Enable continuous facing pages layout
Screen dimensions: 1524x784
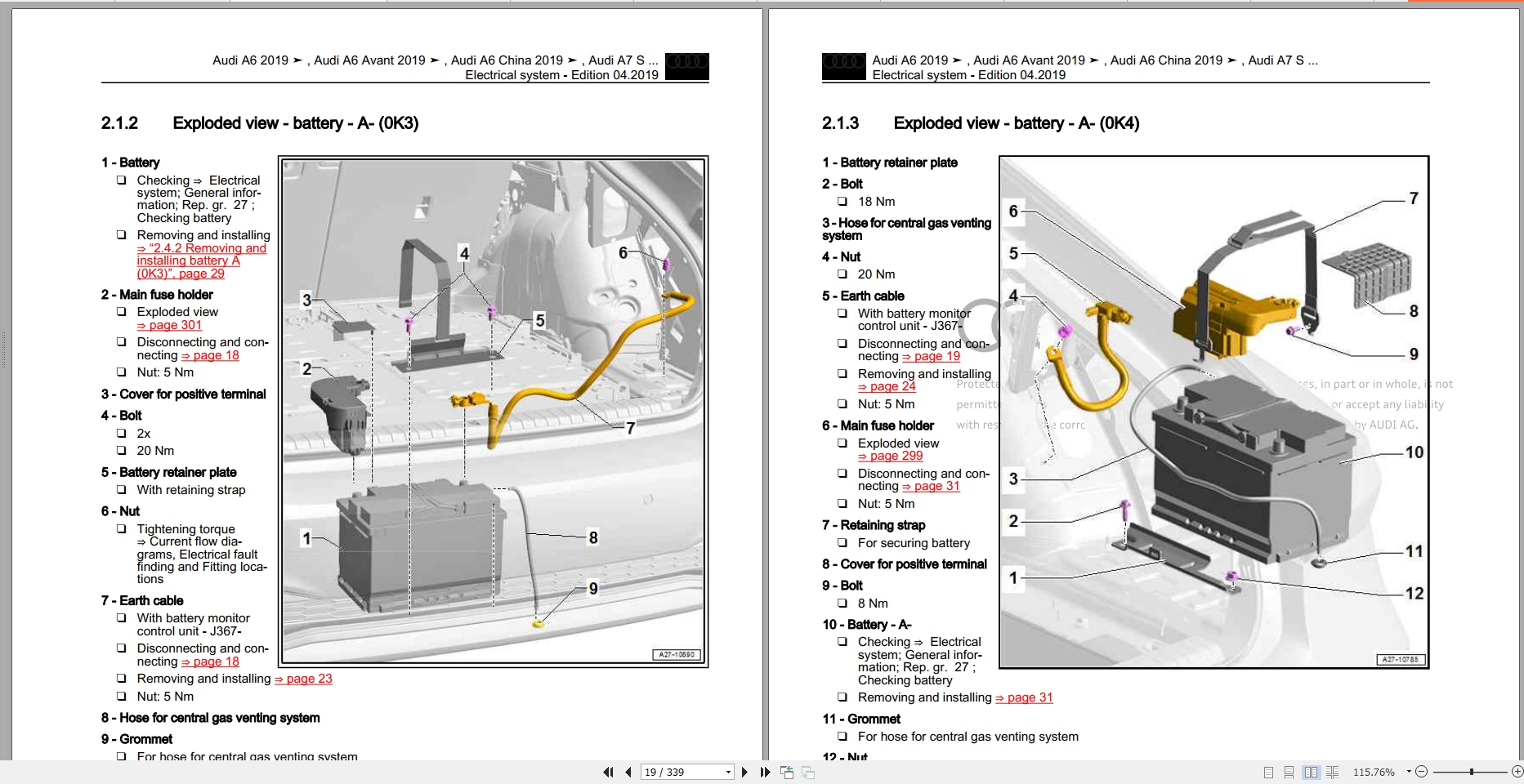[1332, 772]
